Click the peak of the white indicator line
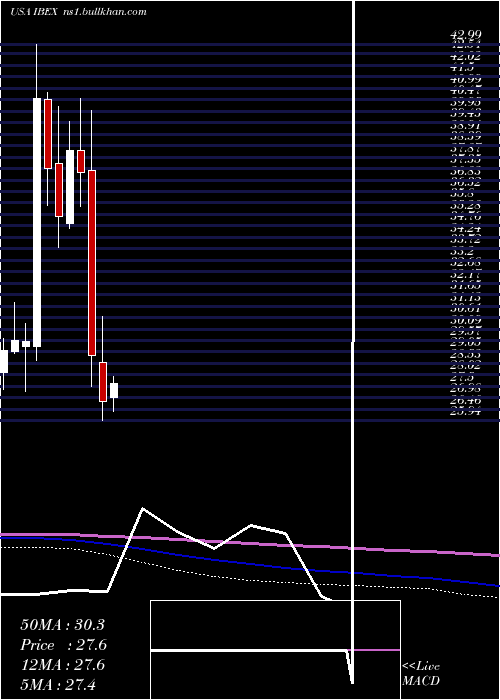This screenshot has height=700, width=500. (x=142, y=508)
